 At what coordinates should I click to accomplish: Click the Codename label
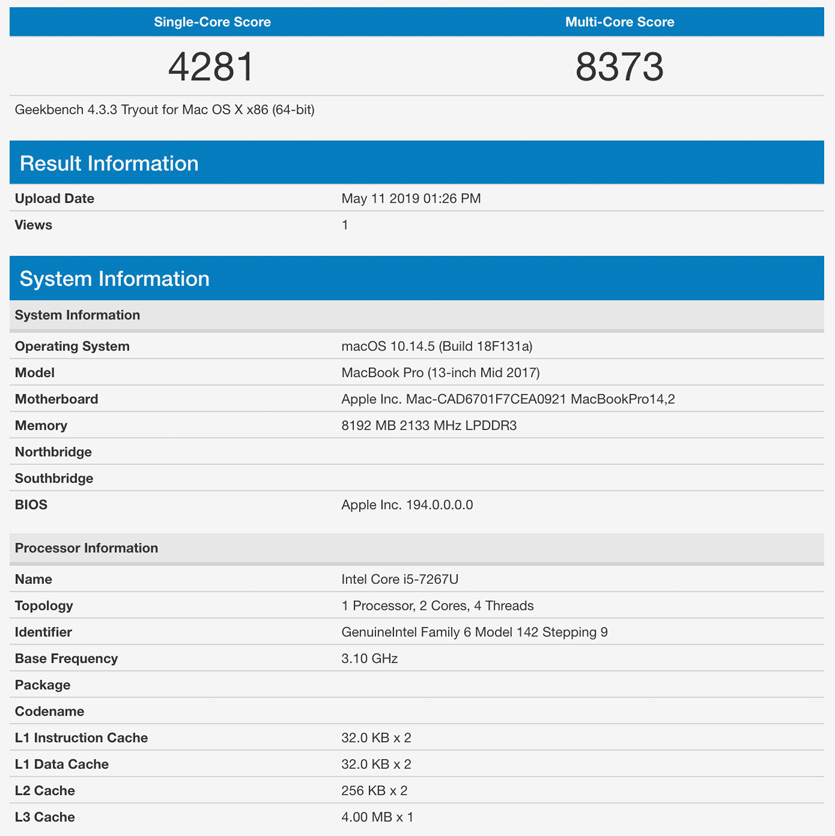point(49,711)
